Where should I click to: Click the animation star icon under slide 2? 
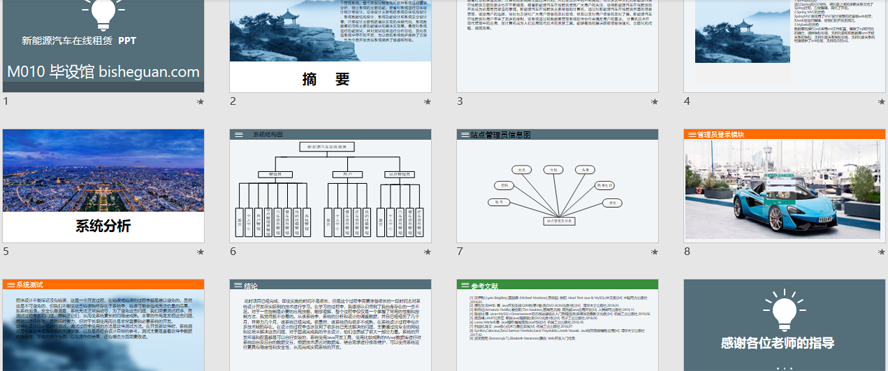[x=427, y=102]
